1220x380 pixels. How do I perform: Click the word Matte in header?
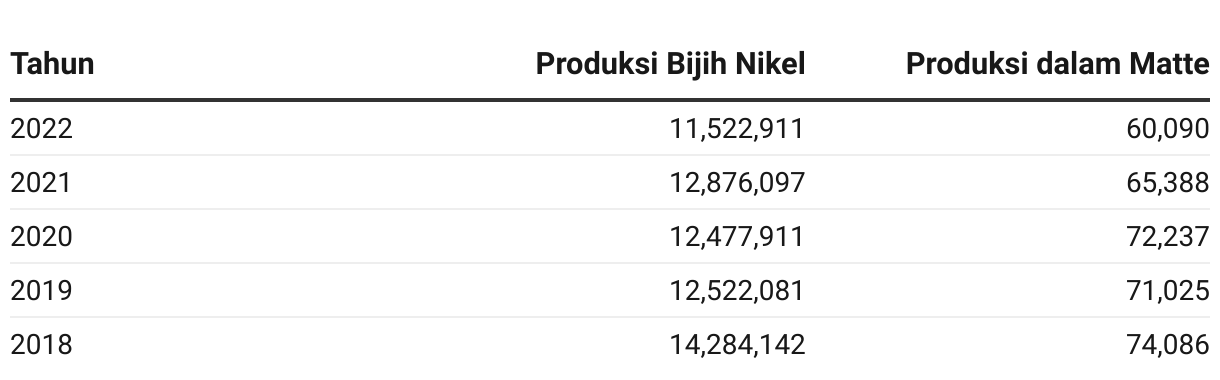click(1172, 64)
